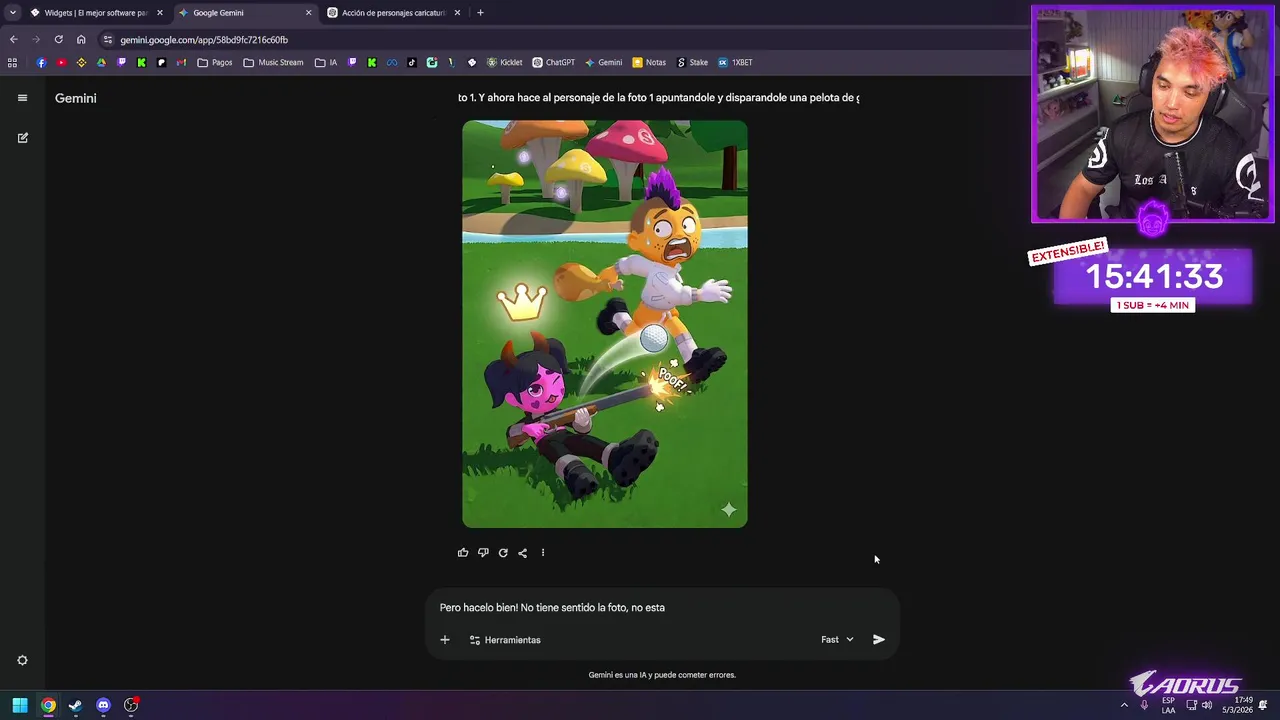This screenshot has width=1280, height=720.
Task: Open the Stake bookmark
Action: [x=692, y=62]
